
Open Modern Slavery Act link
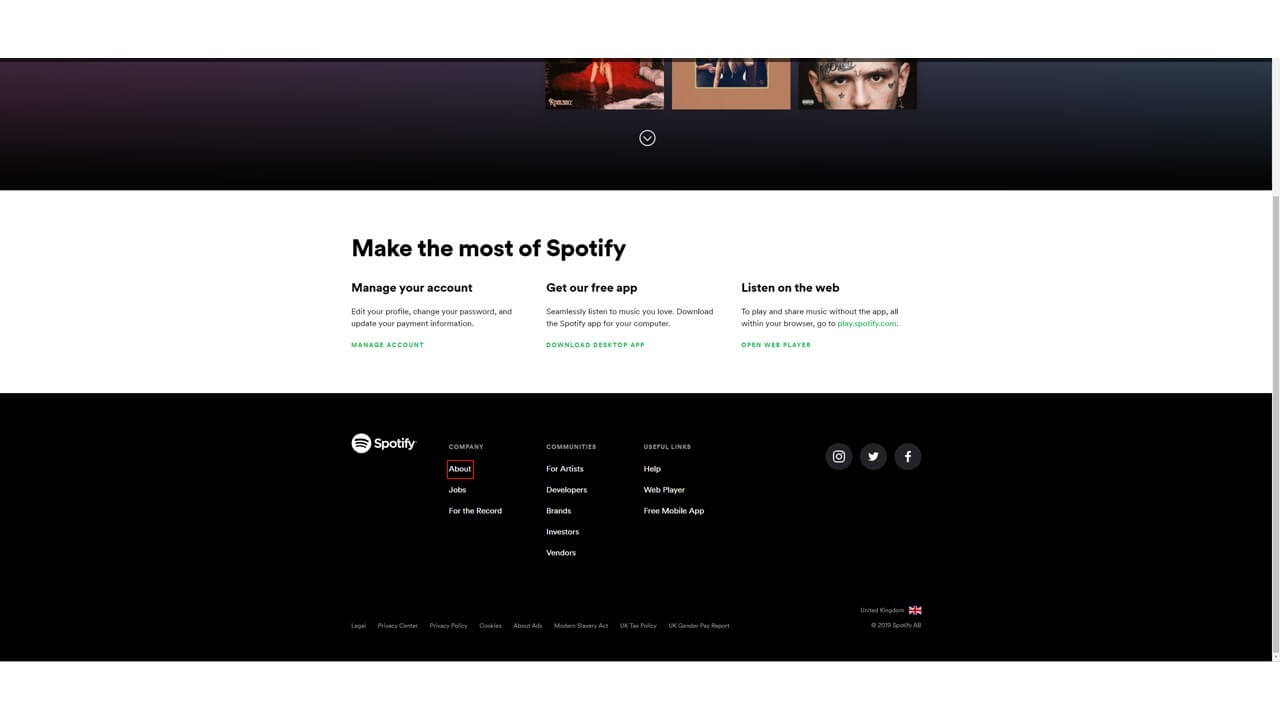pyautogui.click(x=581, y=626)
